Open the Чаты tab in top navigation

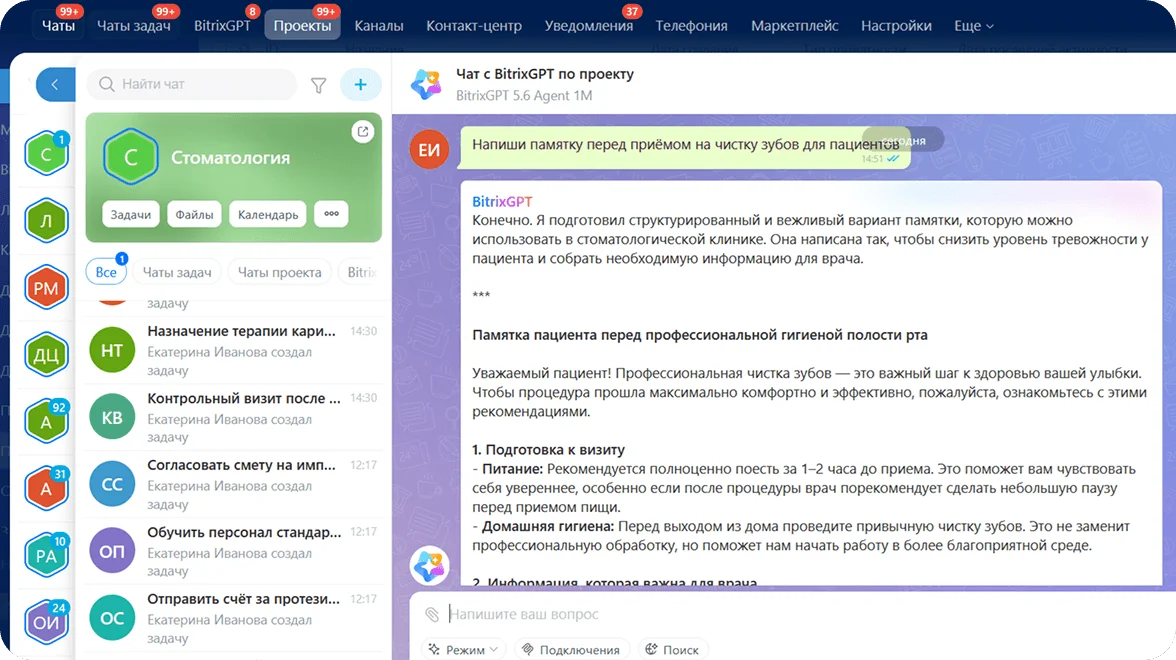[58, 26]
